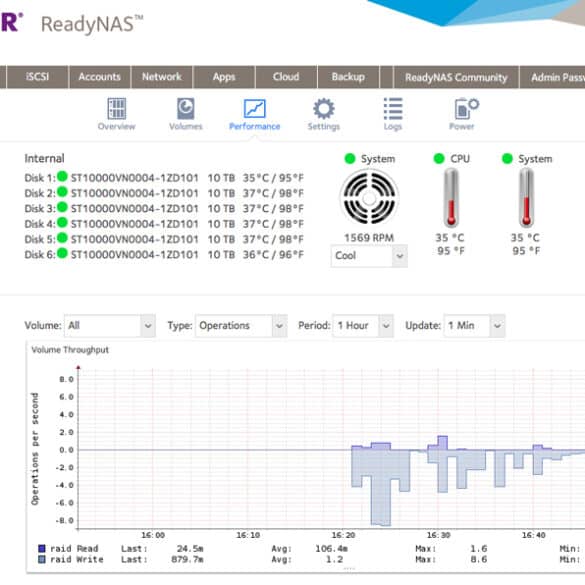585x585 pixels.
Task: Click Disk 3 green status indicator
Action: tap(62, 207)
